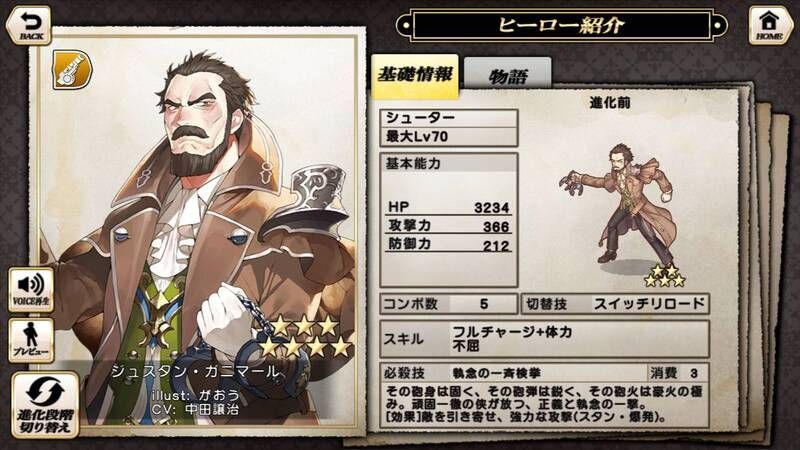Tap the 必殺技 執念の一斉検挙 row
Image resolution: width=800 pixels, height=450 pixels.
[514, 373]
